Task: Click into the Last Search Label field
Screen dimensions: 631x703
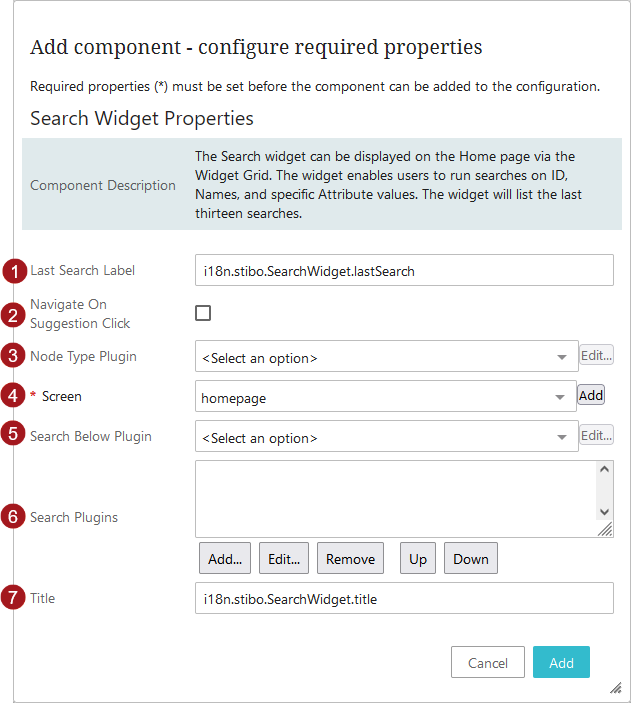Action: coord(403,271)
